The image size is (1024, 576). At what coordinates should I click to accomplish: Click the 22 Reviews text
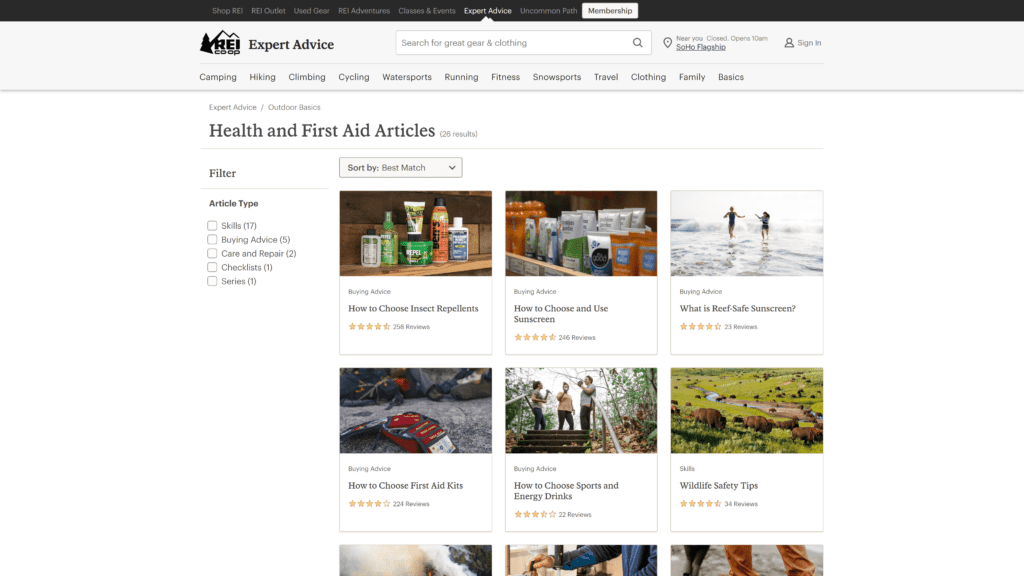pos(575,515)
